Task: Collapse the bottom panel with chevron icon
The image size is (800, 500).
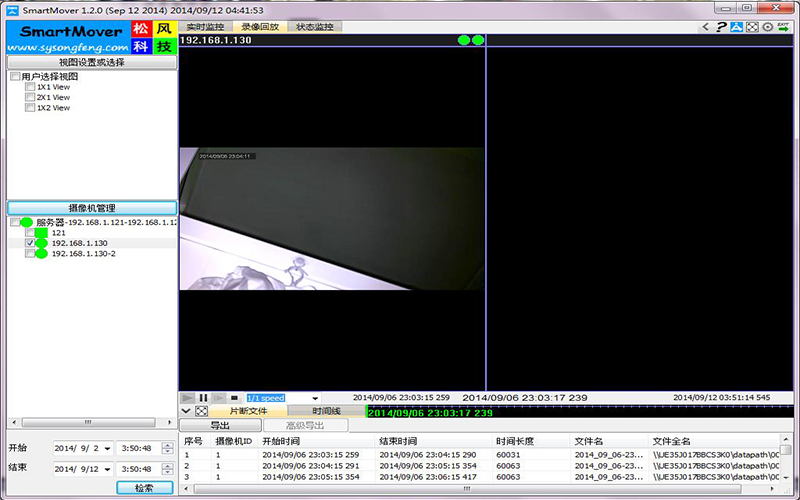Action: pos(186,411)
